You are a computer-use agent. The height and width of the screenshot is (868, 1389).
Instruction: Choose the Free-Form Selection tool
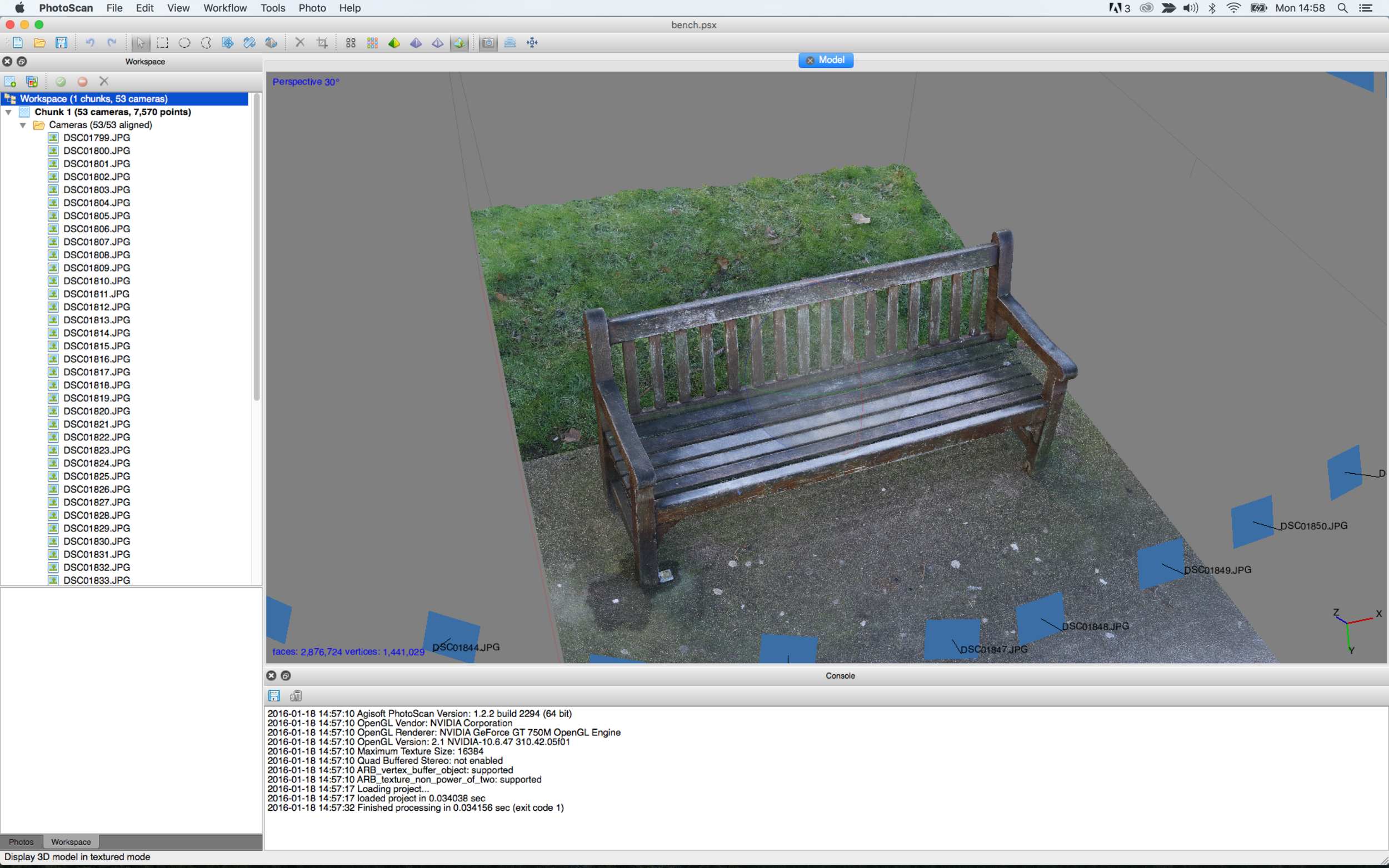[x=206, y=42]
